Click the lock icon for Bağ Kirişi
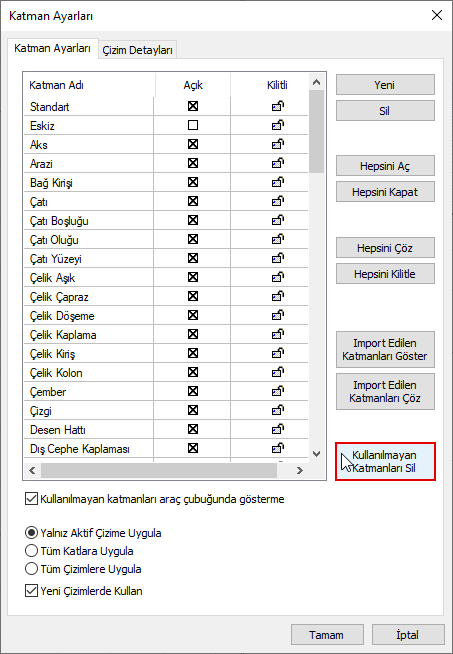The width and height of the screenshot is (453, 654). (x=278, y=182)
